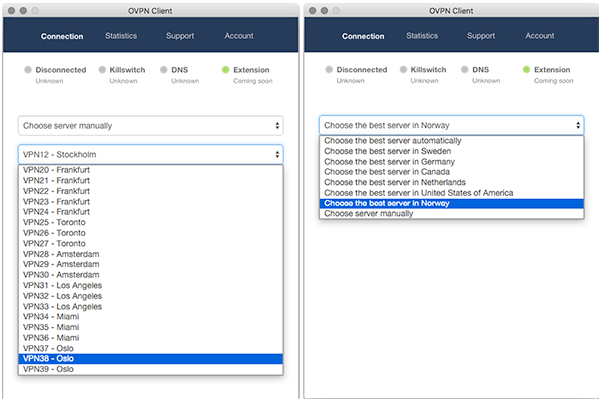
Task: Open 'Choose server manually' dropdown in left window
Action: pyautogui.click(x=150, y=126)
